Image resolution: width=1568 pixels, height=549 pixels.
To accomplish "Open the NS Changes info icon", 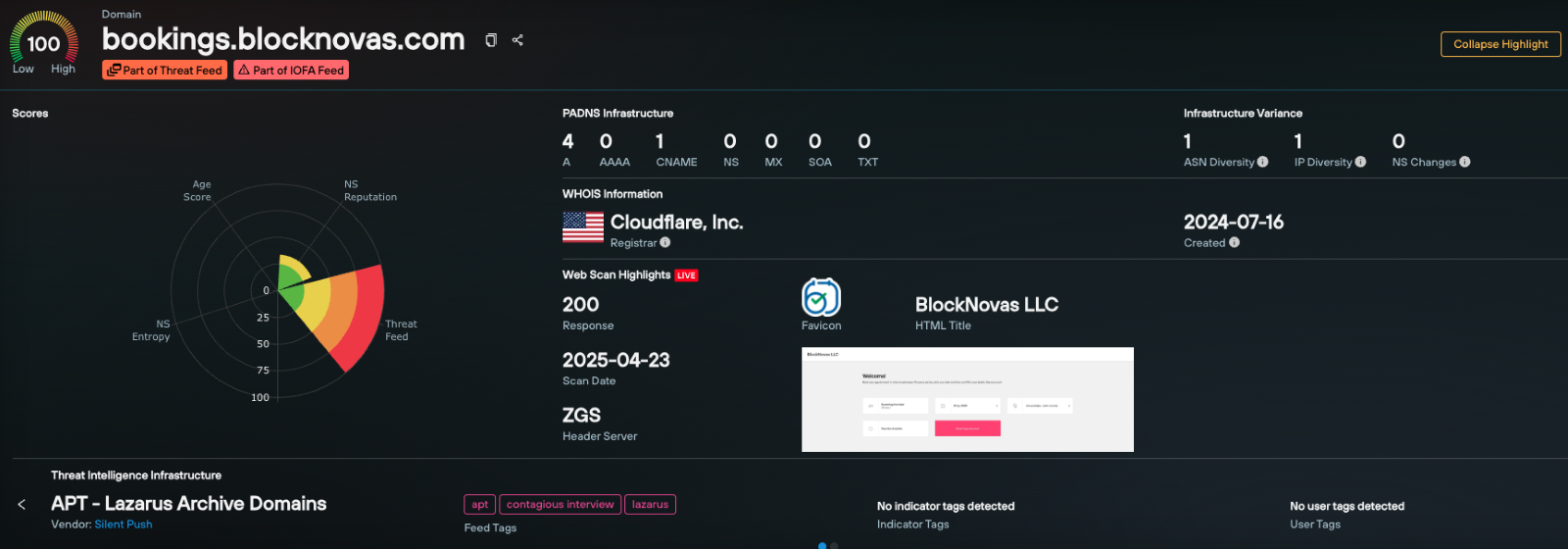I will [1464, 162].
